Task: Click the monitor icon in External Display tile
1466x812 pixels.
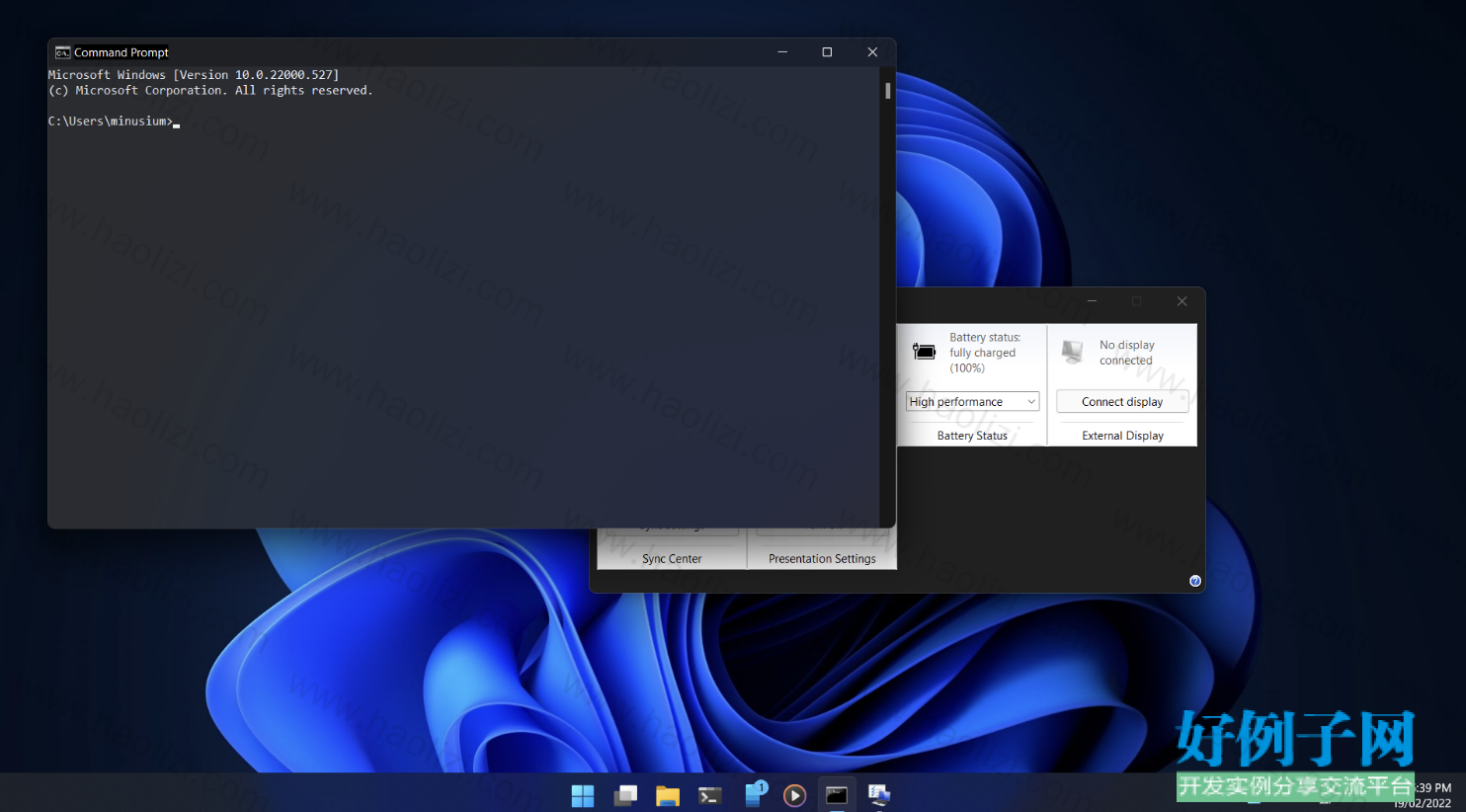Action: (1072, 351)
